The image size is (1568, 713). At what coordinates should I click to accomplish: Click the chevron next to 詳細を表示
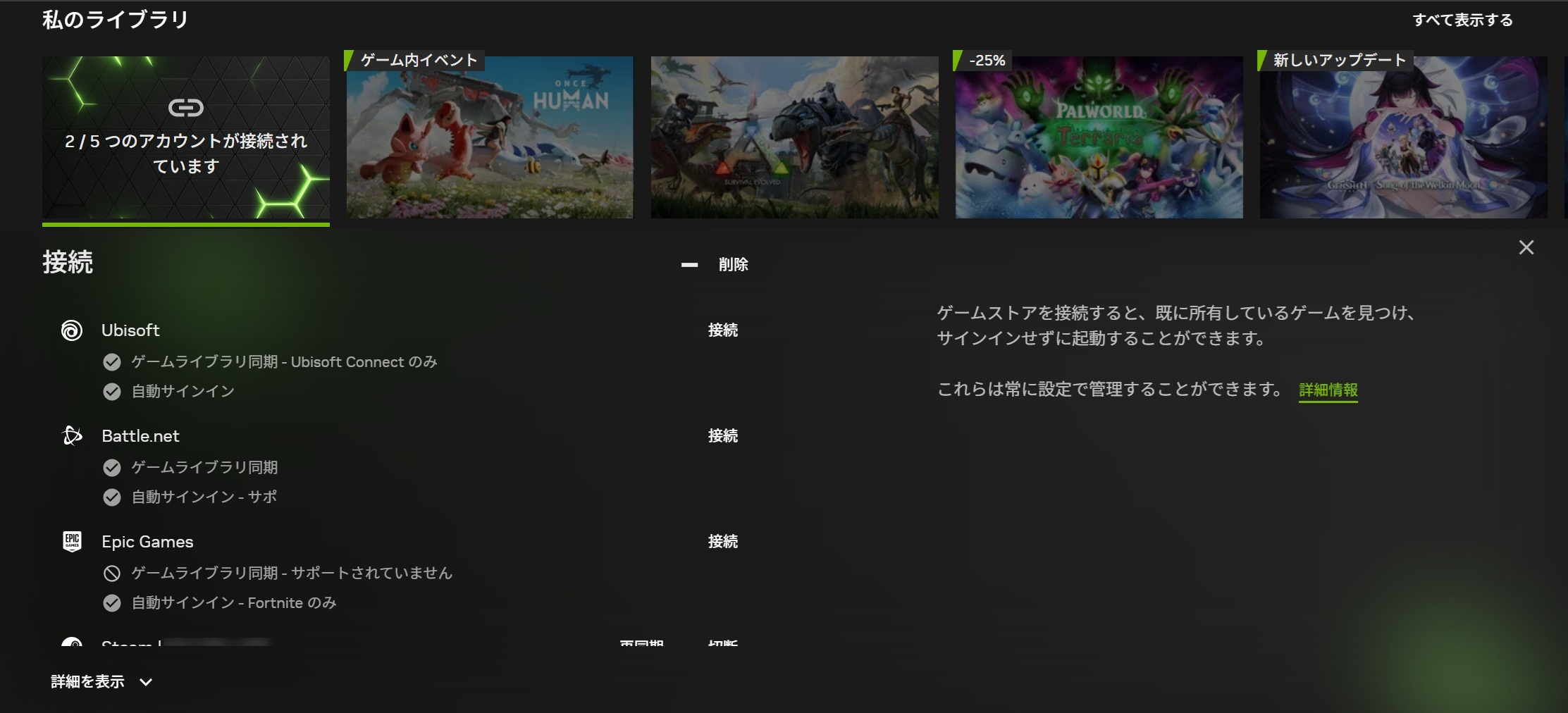click(x=146, y=682)
